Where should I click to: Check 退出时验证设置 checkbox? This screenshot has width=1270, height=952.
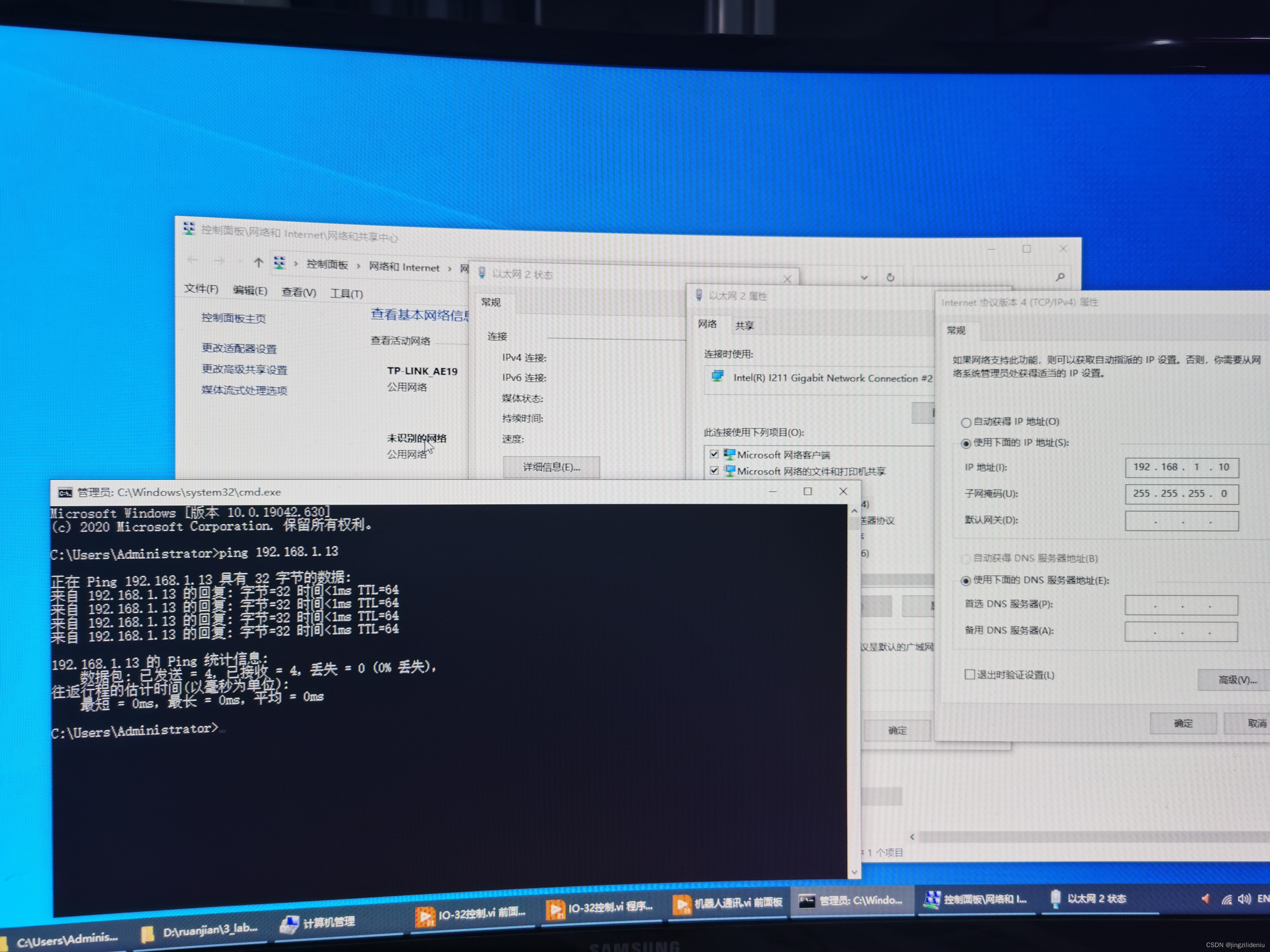point(970,674)
